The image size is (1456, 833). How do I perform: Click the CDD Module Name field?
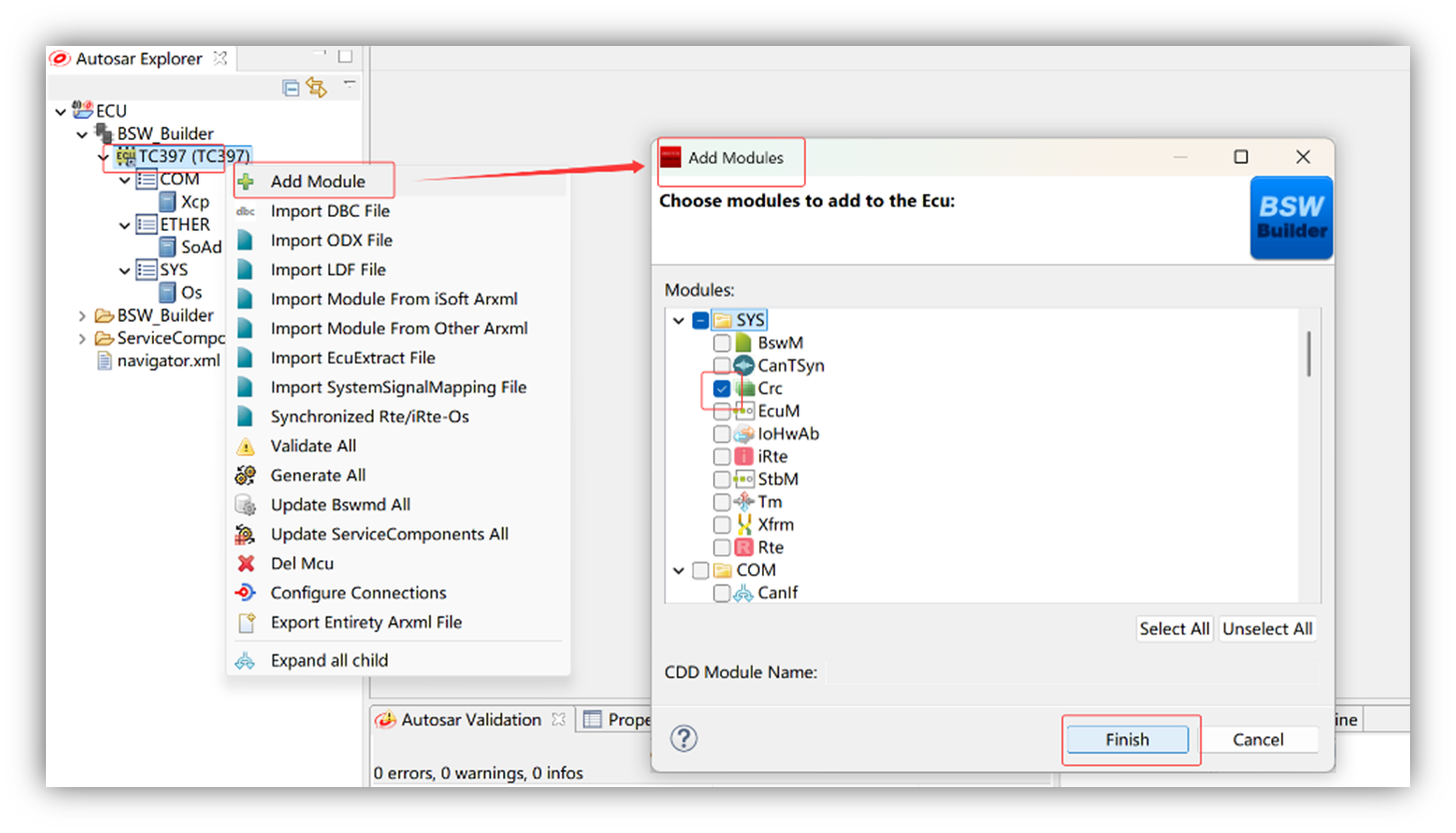(x=1075, y=672)
